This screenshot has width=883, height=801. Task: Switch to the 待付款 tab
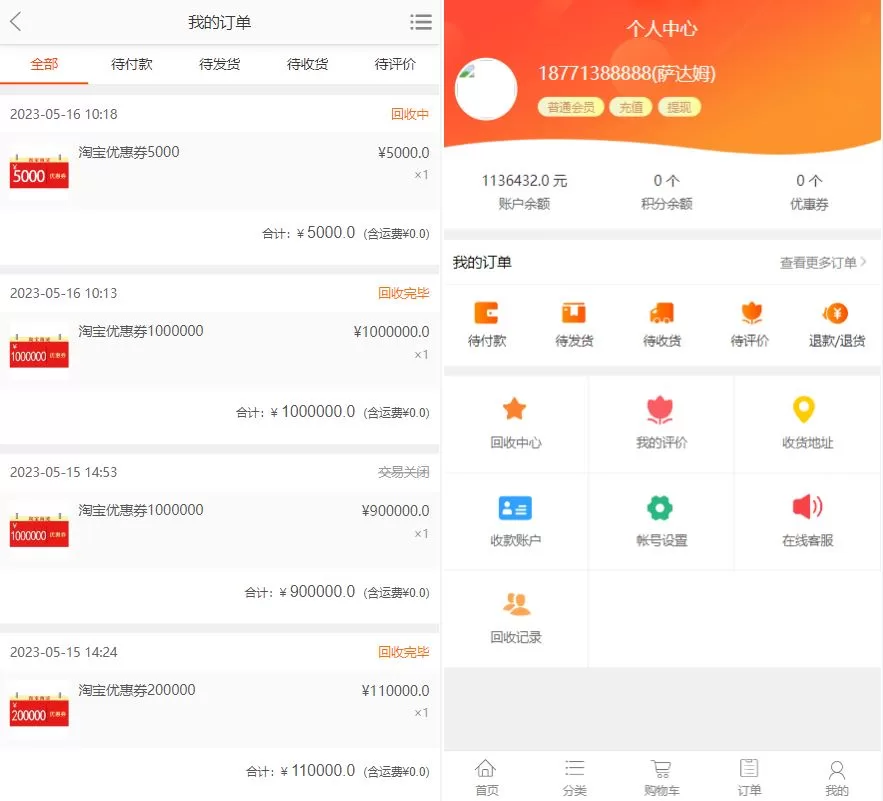[x=132, y=64]
